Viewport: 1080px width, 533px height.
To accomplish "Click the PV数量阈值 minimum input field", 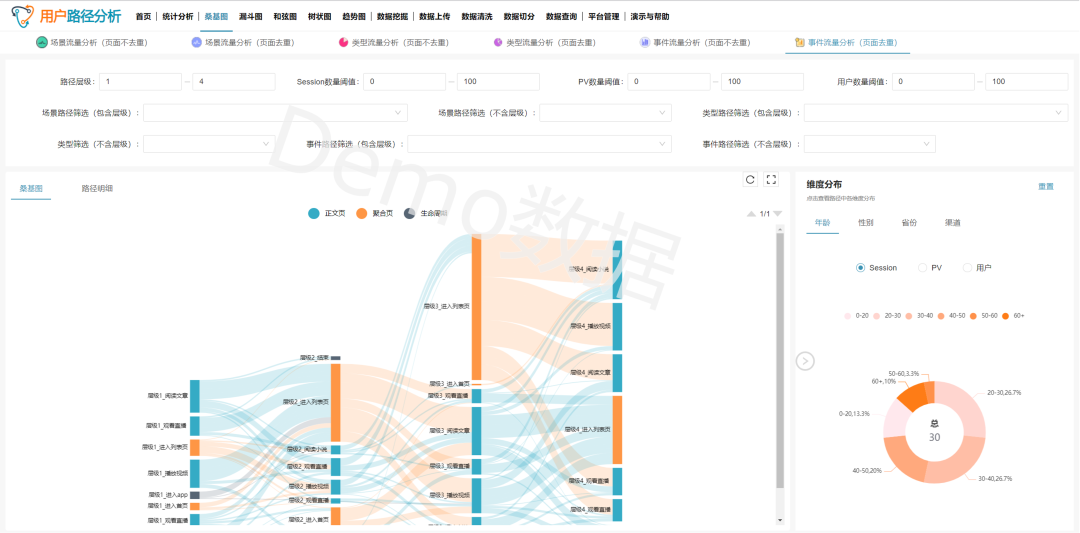I will (x=669, y=81).
